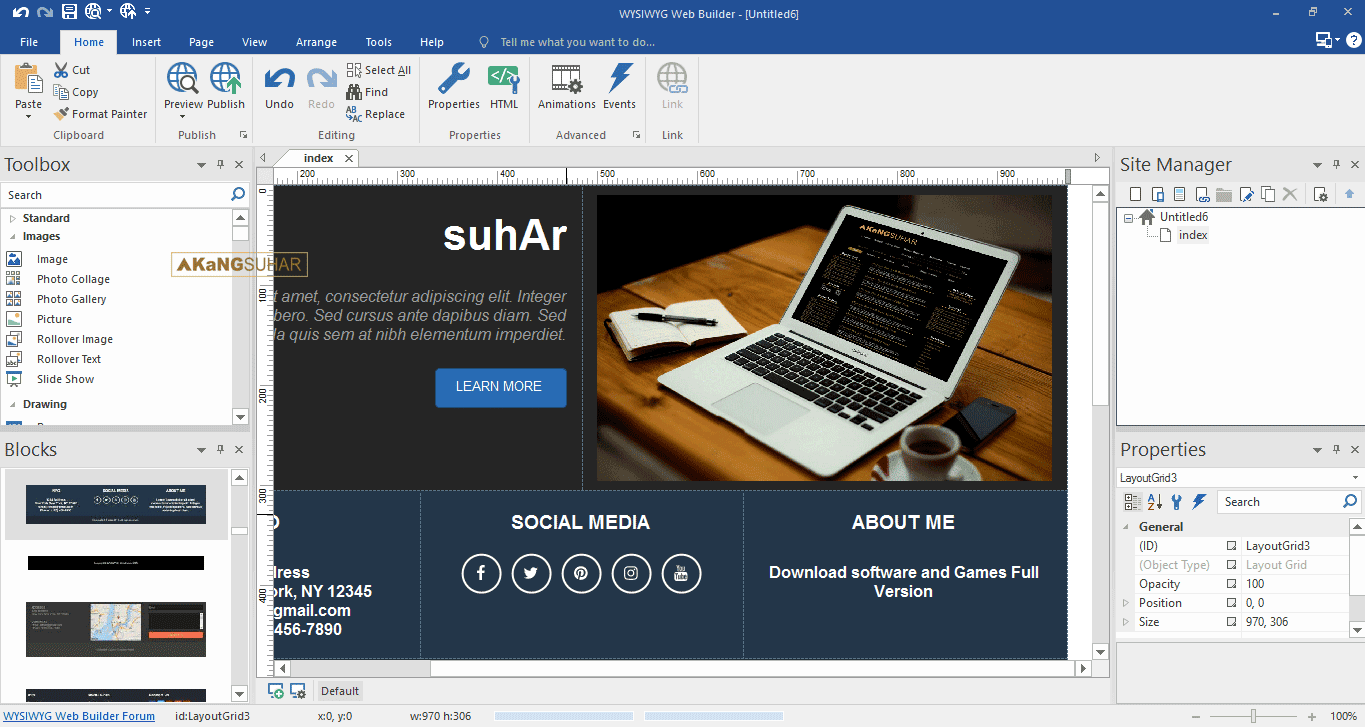Expand the Size property row
The image size is (1365, 727).
tap(1126, 622)
